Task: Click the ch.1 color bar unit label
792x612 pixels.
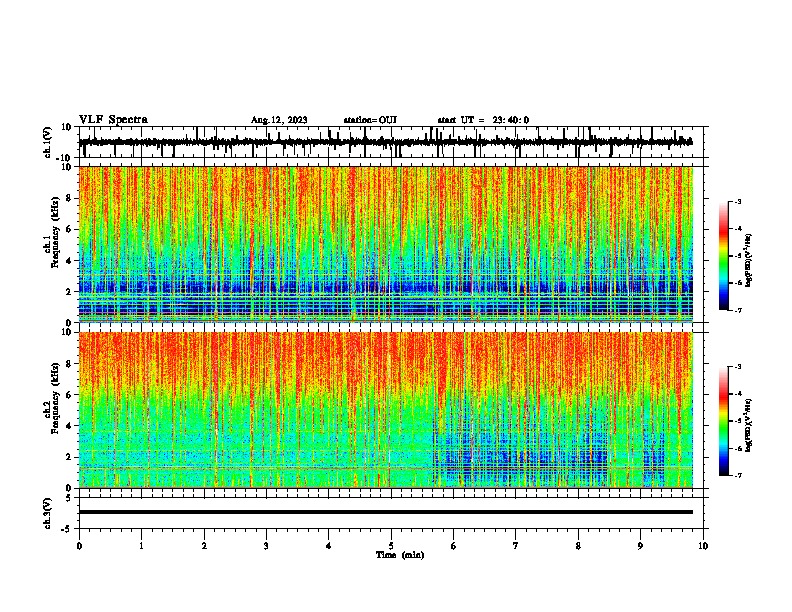Action: pos(748,261)
